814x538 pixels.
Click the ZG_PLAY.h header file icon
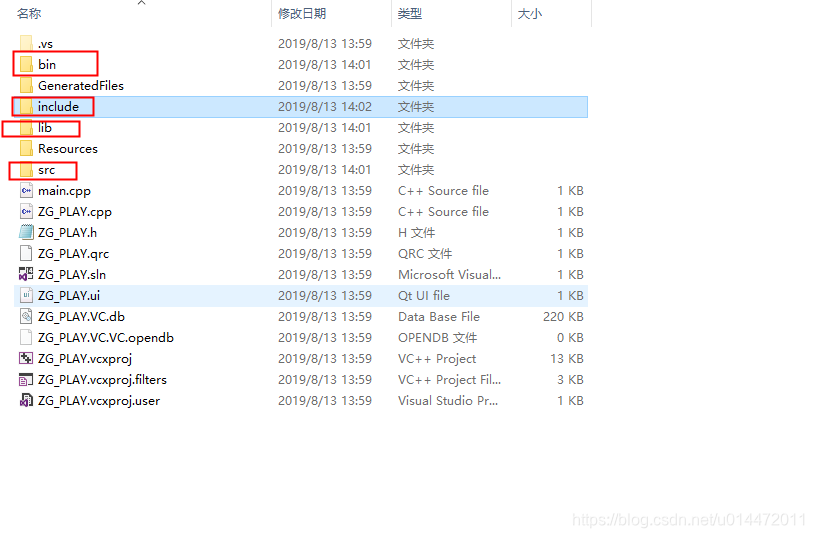(x=26, y=233)
